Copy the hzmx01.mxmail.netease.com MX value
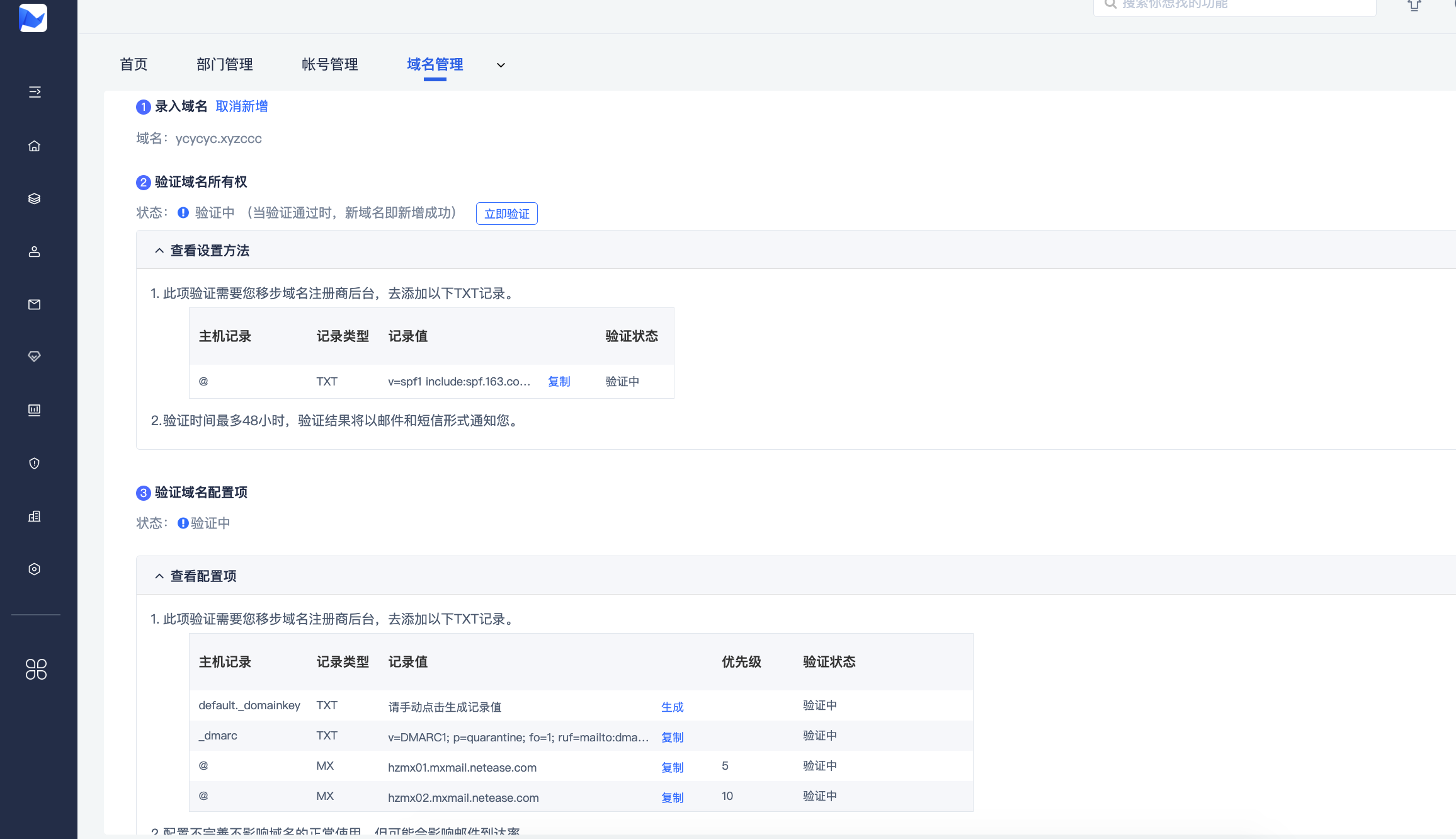 672,767
